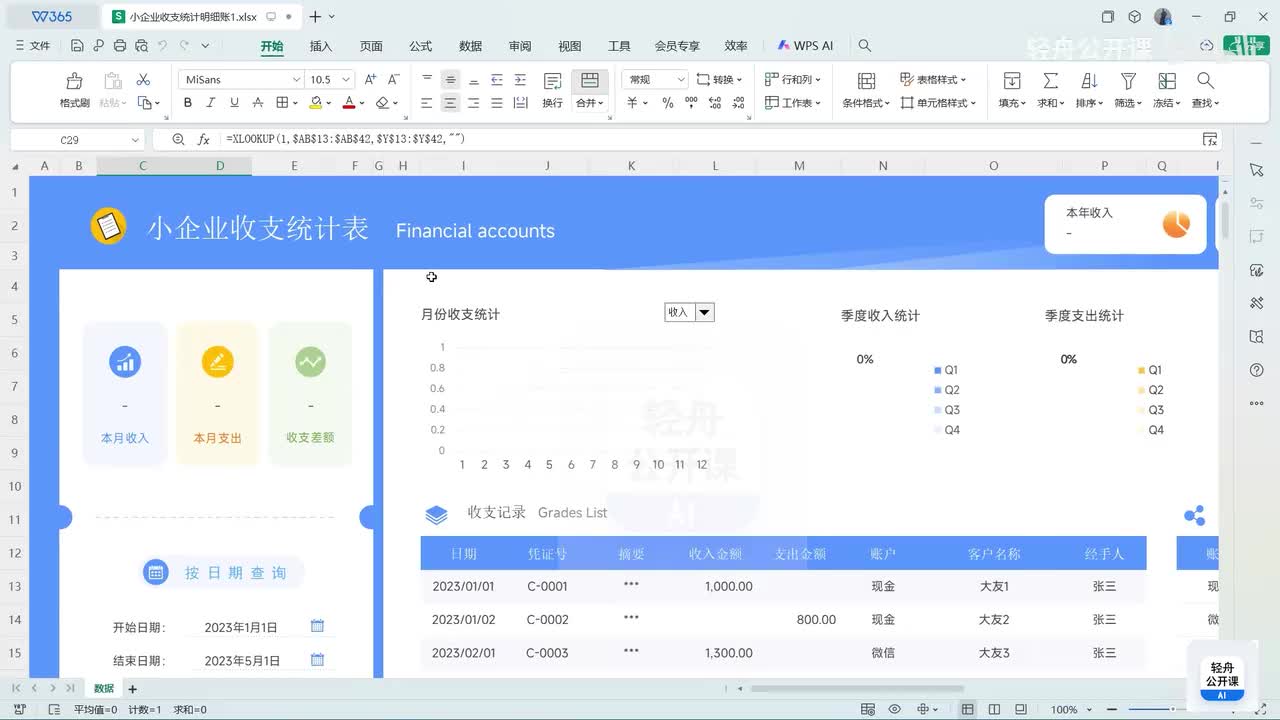Click the calendar icon next to 开始日期
Image resolution: width=1280 pixels, height=720 pixels.
point(317,626)
